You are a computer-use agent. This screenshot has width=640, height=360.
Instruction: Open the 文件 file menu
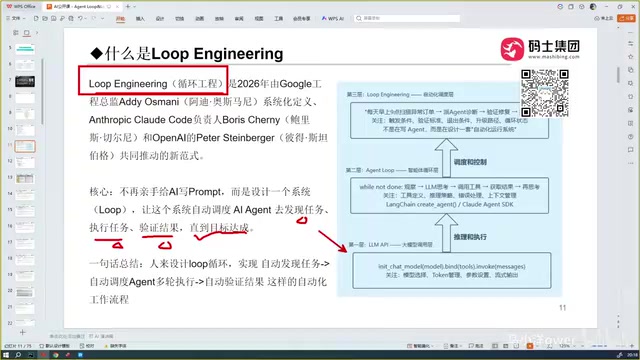(16, 18)
